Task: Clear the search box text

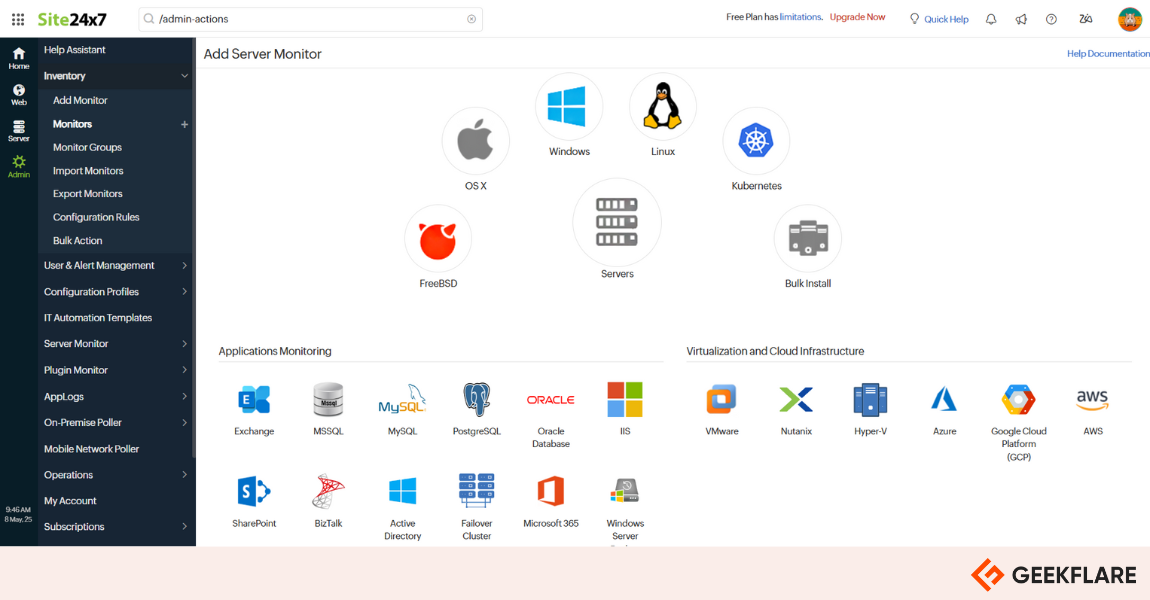Action: [x=472, y=19]
